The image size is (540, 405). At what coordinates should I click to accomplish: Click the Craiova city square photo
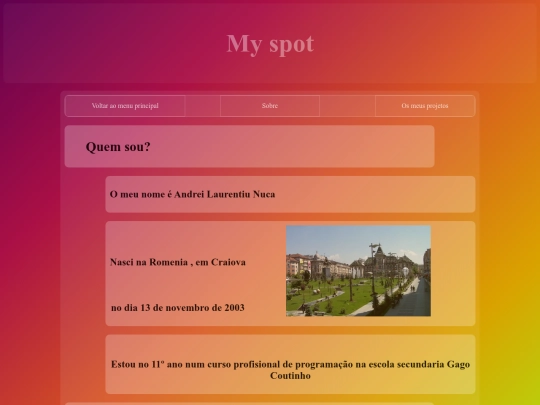point(358,271)
